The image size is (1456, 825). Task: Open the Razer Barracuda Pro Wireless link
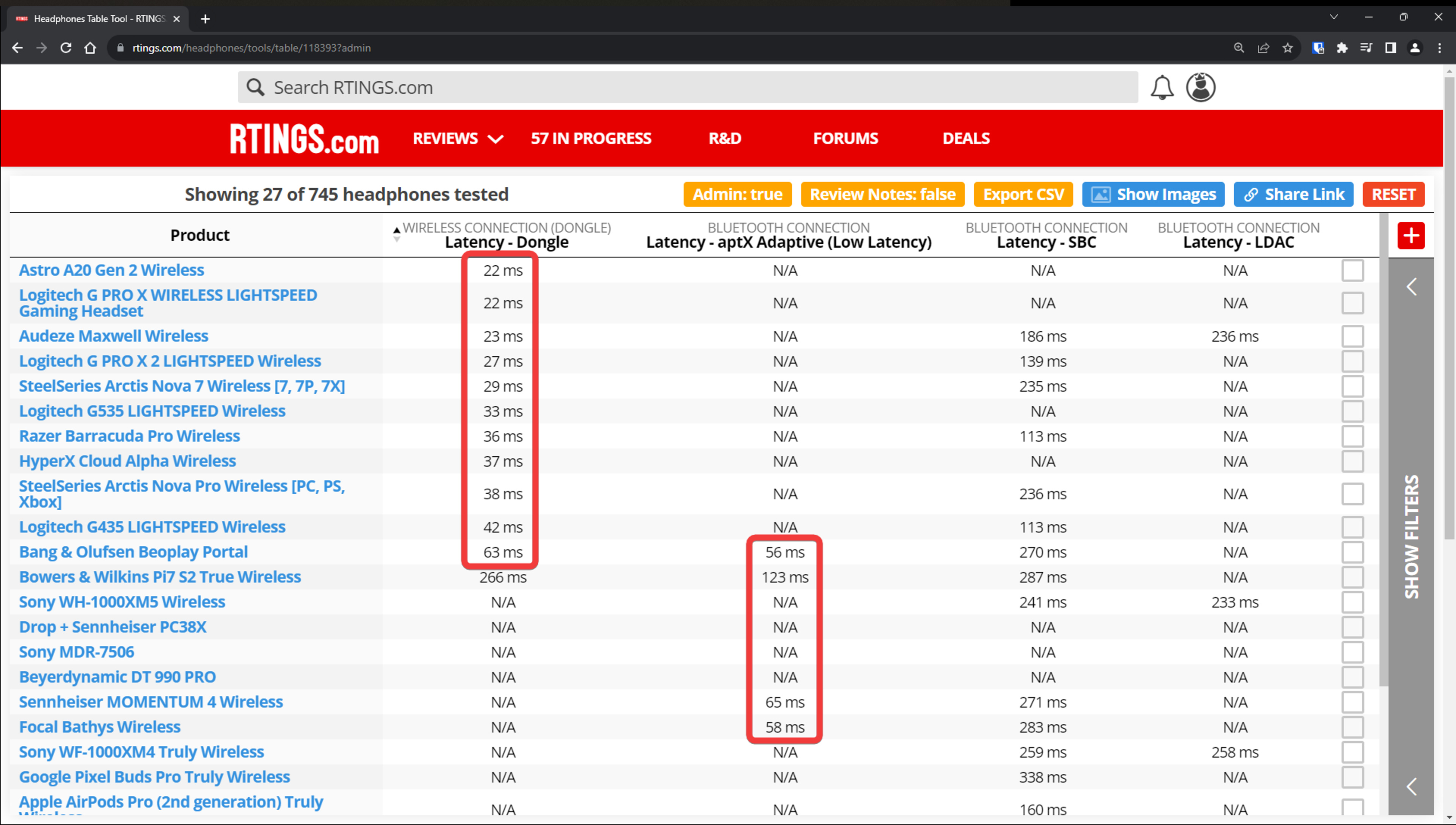click(x=129, y=436)
